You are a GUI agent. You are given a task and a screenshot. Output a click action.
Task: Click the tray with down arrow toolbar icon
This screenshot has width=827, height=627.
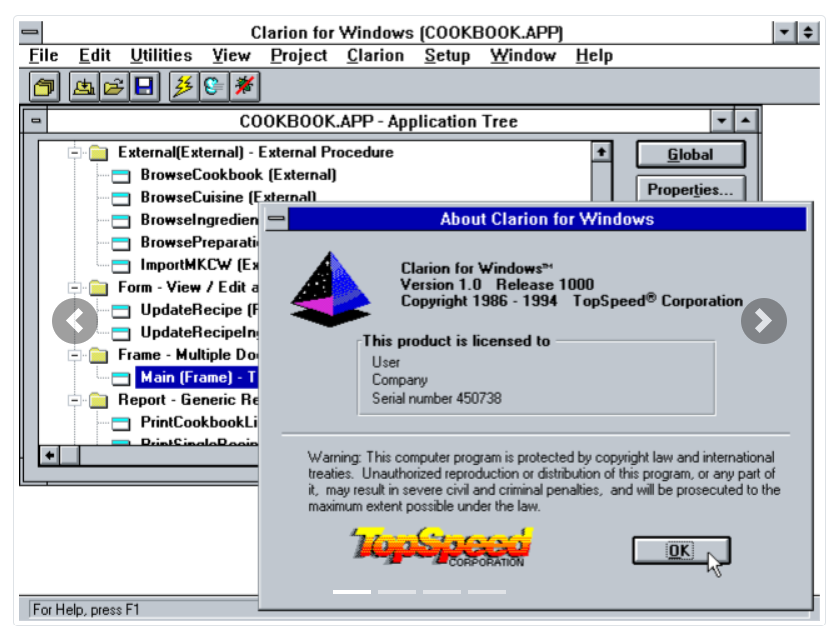tap(84, 86)
